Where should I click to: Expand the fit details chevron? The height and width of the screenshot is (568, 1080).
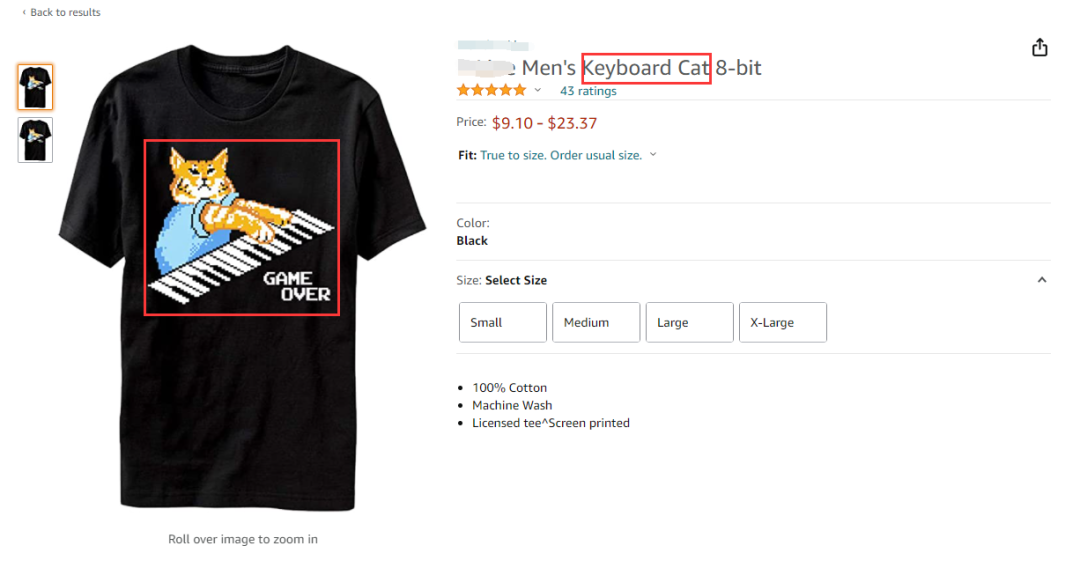653,155
